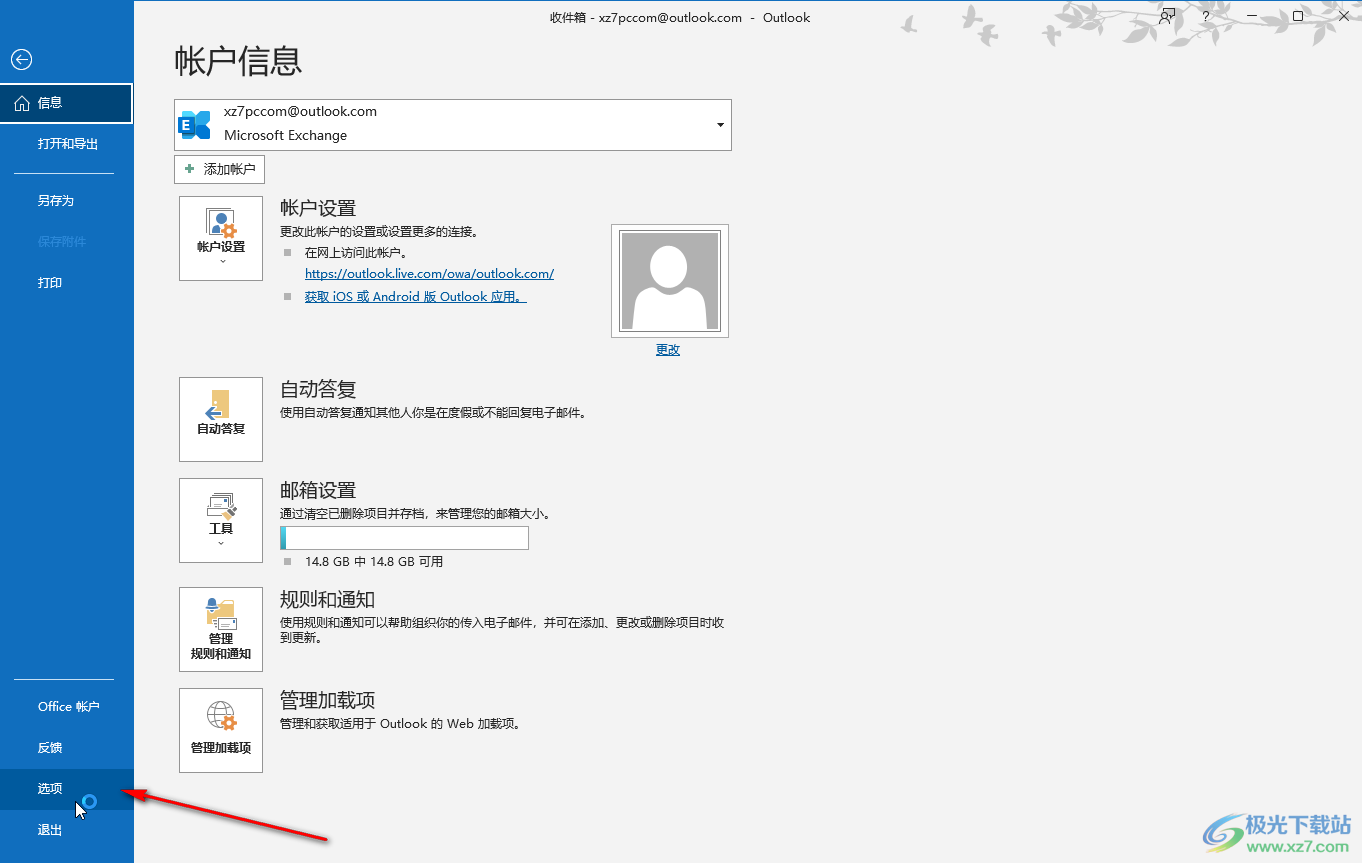Open 管理规则和通知 button
The image size is (1362, 863).
tap(221, 630)
